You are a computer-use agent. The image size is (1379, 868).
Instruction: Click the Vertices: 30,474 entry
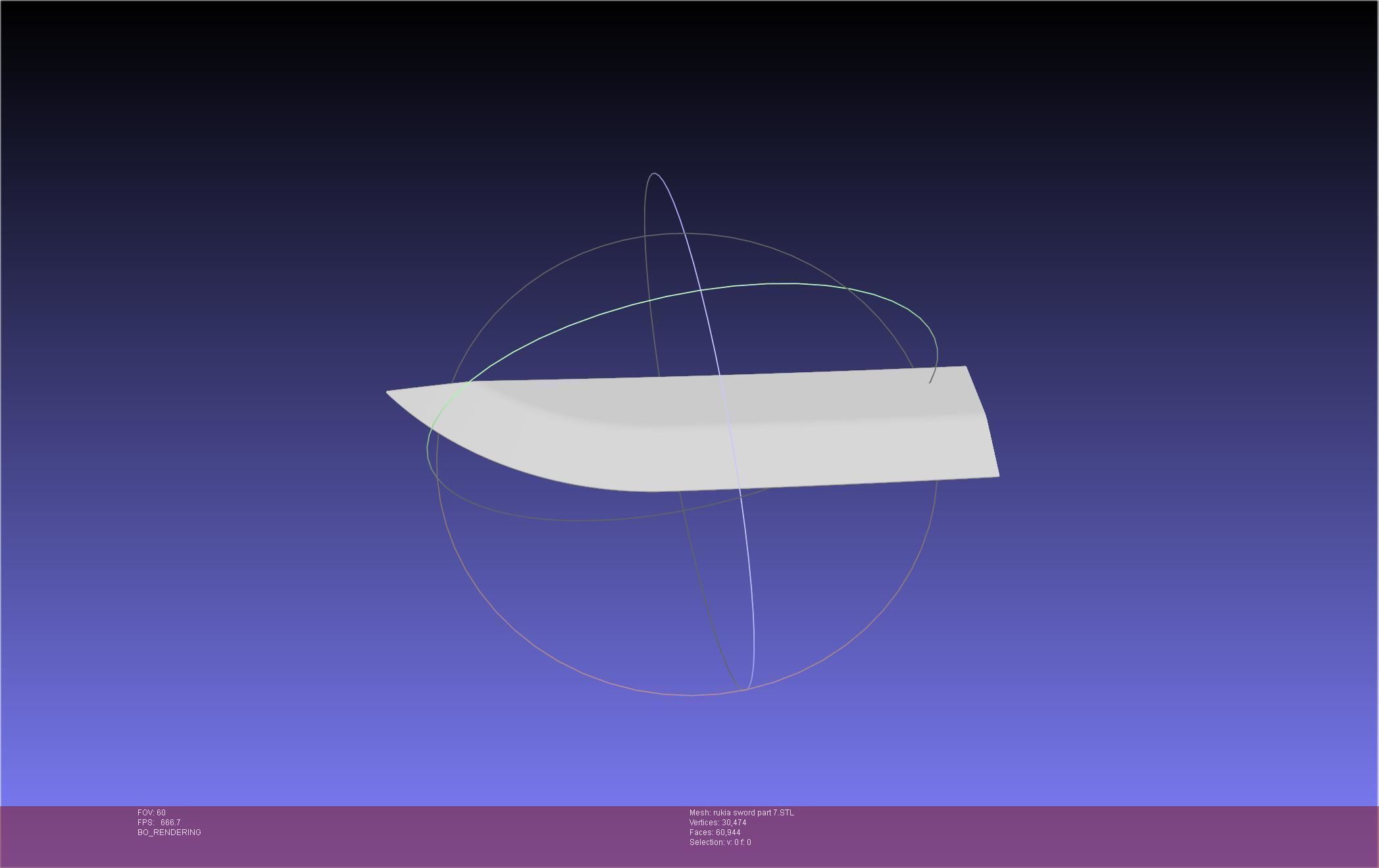click(x=718, y=823)
